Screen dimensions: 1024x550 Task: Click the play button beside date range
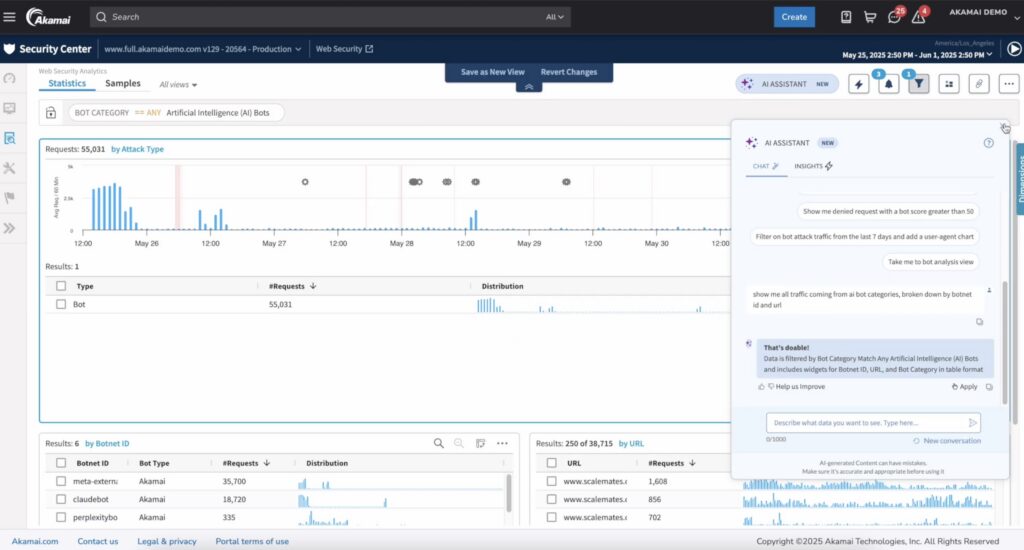point(1014,49)
